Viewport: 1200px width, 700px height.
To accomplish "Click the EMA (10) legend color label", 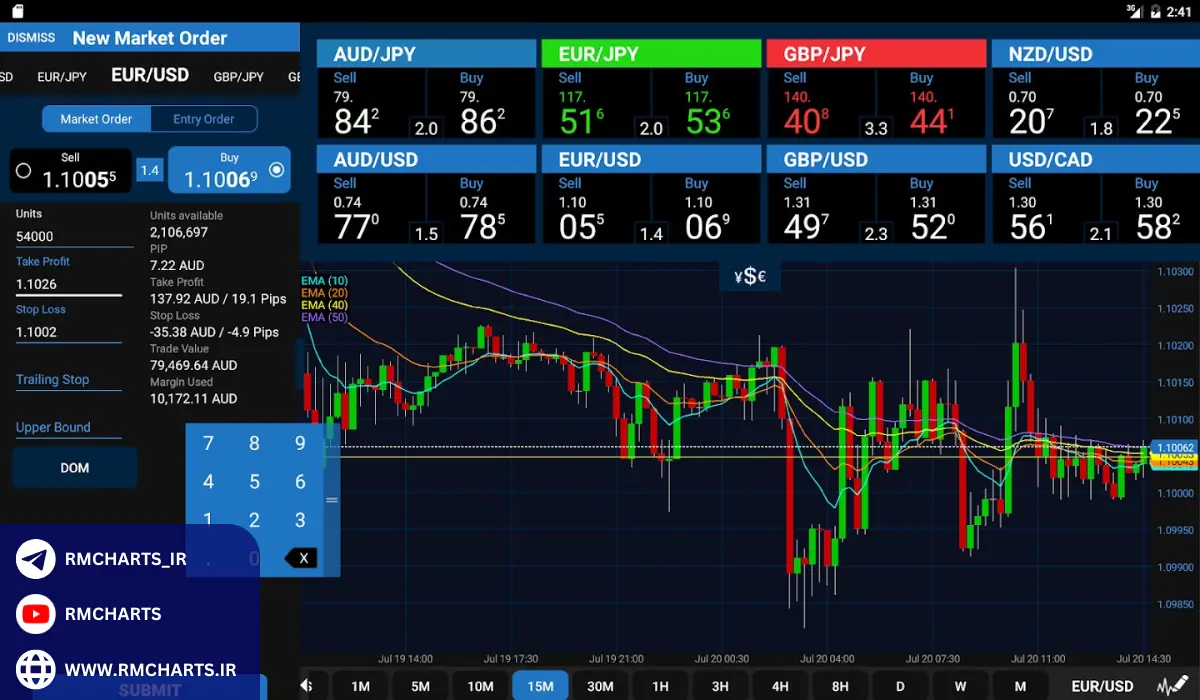I will tap(324, 280).
